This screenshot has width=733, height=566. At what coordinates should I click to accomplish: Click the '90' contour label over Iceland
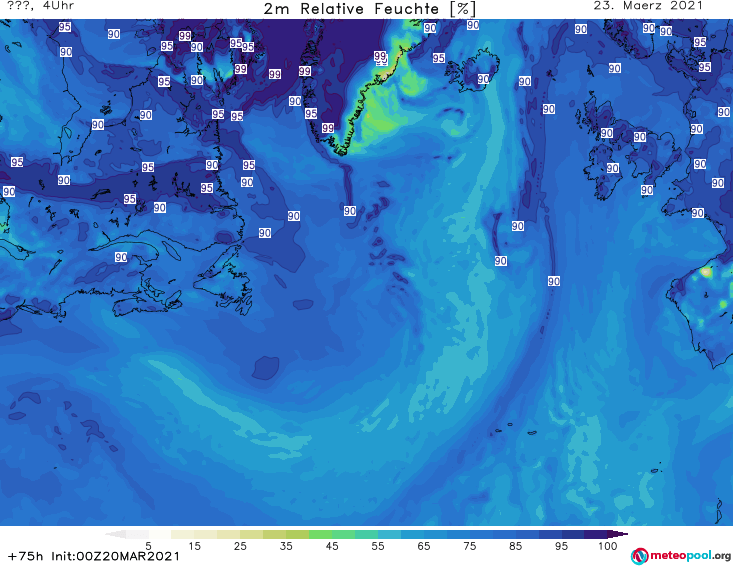pos(483,79)
